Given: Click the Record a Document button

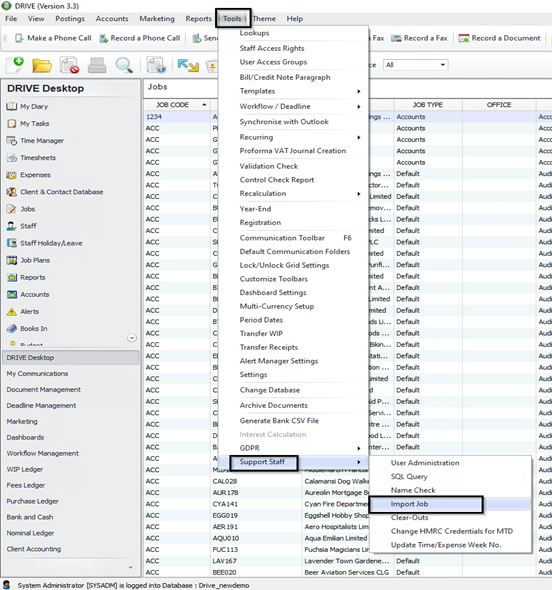Looking at the screenshot, I should (x=500, y=38).
